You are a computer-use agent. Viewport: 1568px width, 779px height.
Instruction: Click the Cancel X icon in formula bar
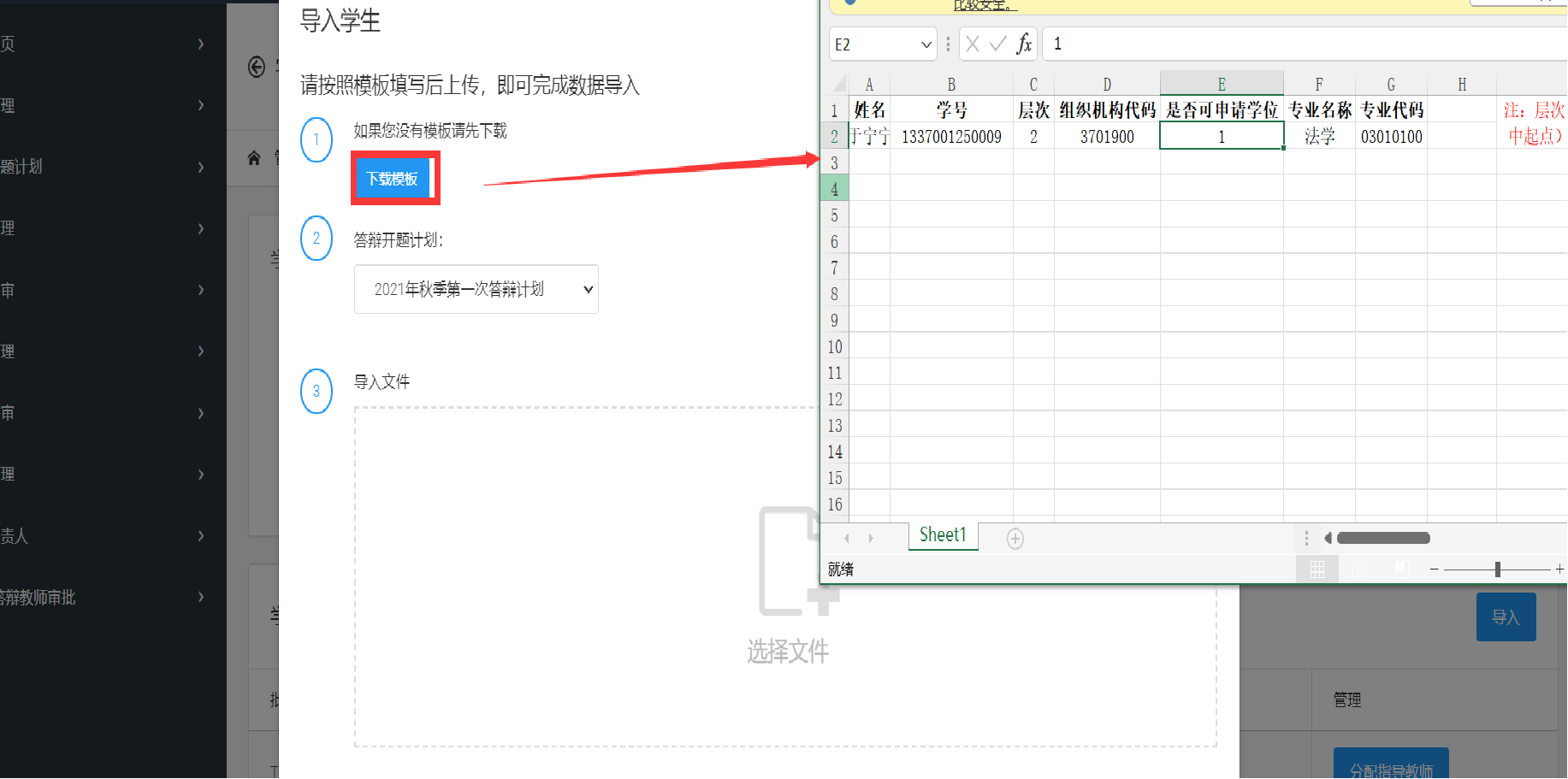[x=973, y=44]
